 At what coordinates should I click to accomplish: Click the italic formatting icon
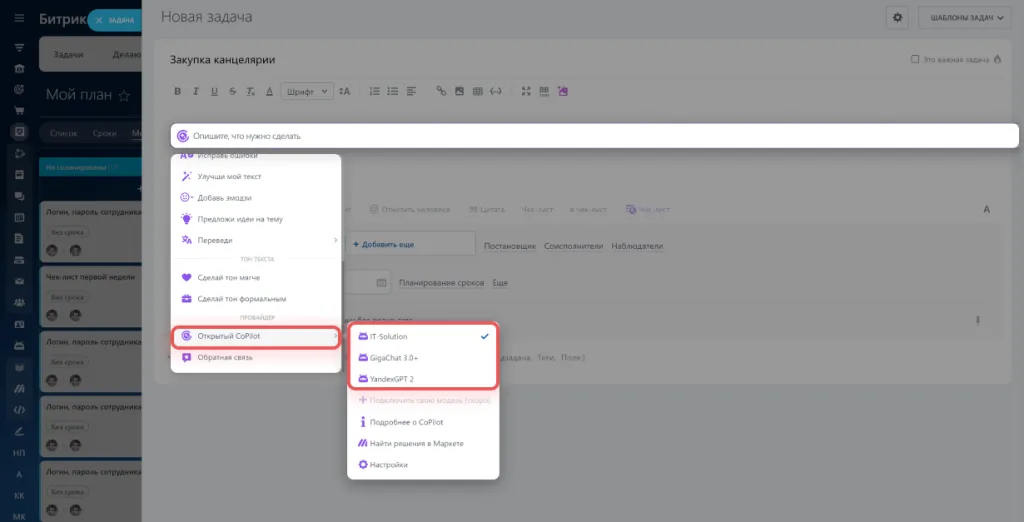(196, 91)
